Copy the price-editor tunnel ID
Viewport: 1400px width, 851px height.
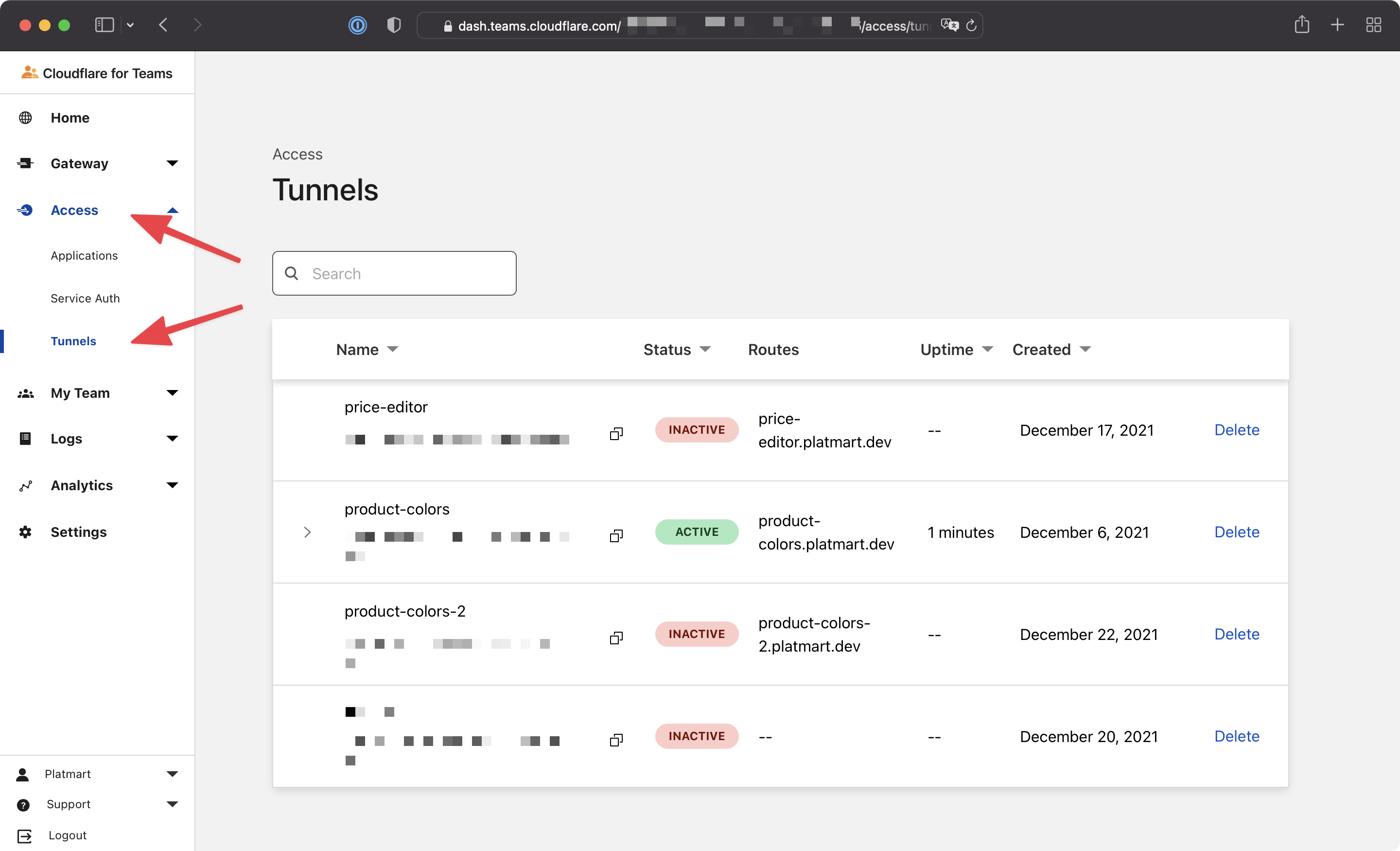pos(616,433)
